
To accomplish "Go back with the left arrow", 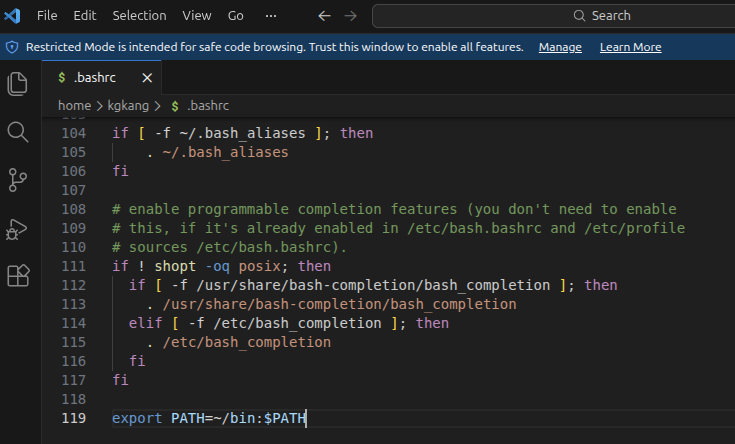I will [324, 16].
